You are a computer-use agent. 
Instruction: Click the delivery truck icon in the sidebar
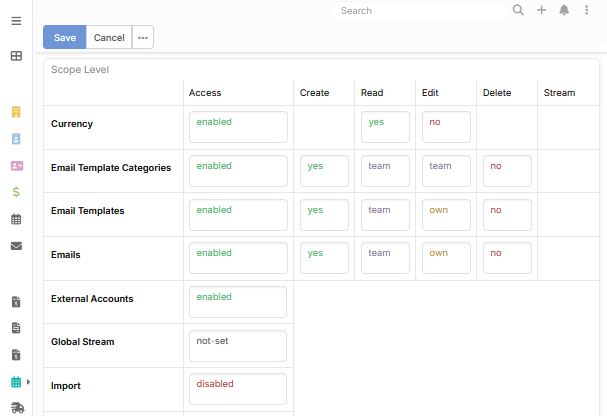[16, 408]
